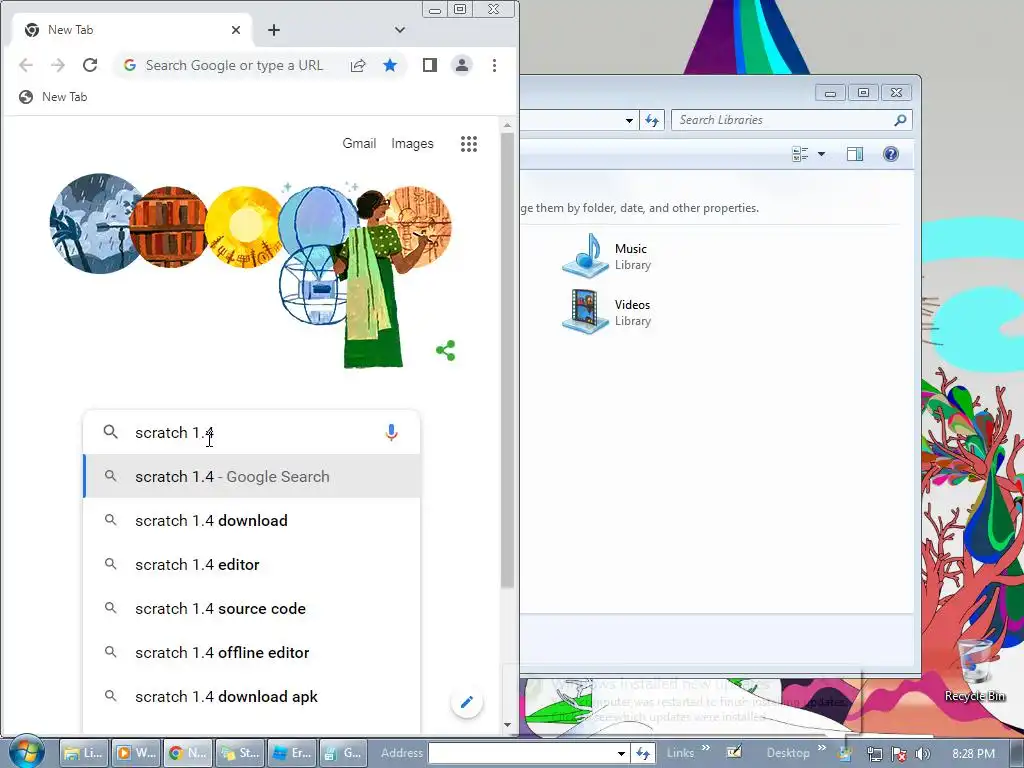Open the Music library
This screenshot has height=768, width=1024.
point(607,256)
